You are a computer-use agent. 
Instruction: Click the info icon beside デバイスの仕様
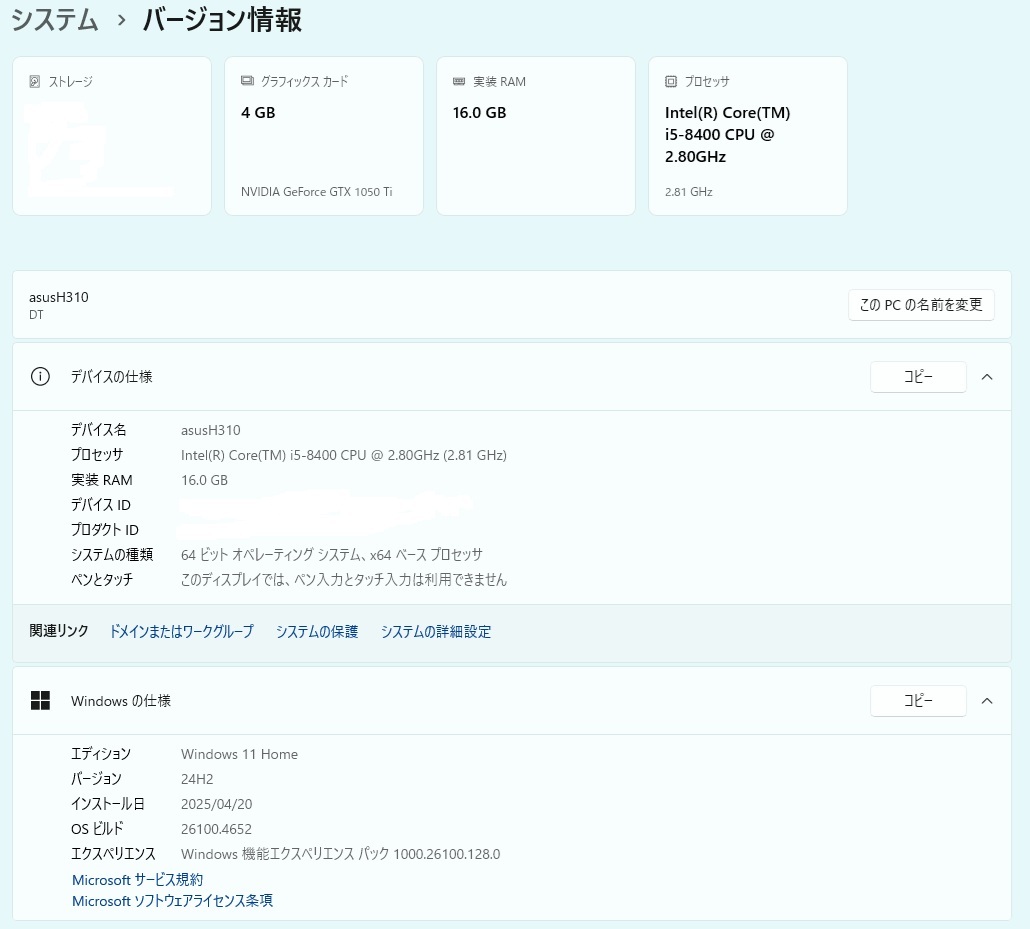[x=40, y=376]
